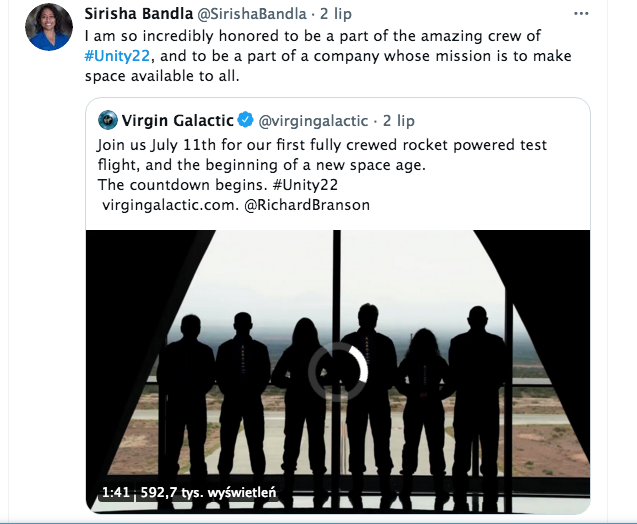Click the blue verified badge
The width and height of the screenshot is (637, 524).
pyautogui.click(x=245, y=121)
